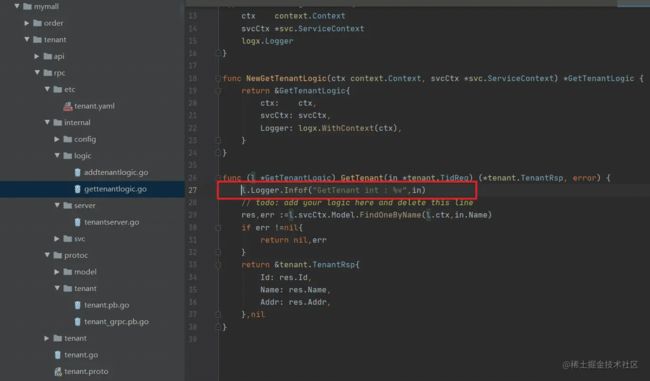
Task: Click FindOneByName in line 29
Action: pos(390,215)
